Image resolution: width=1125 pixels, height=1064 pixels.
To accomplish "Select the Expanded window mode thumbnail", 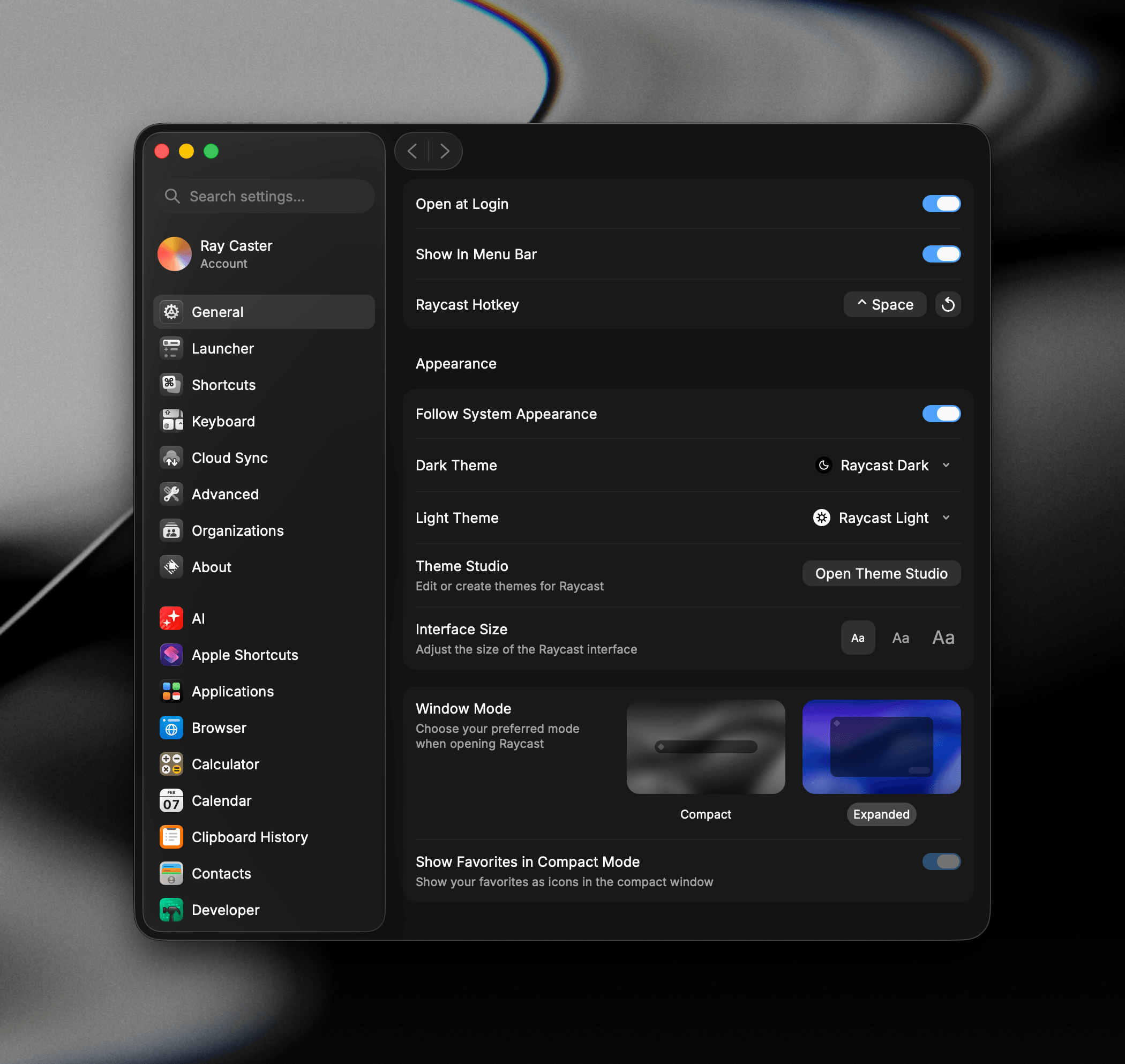I will [x=881, y=746].
